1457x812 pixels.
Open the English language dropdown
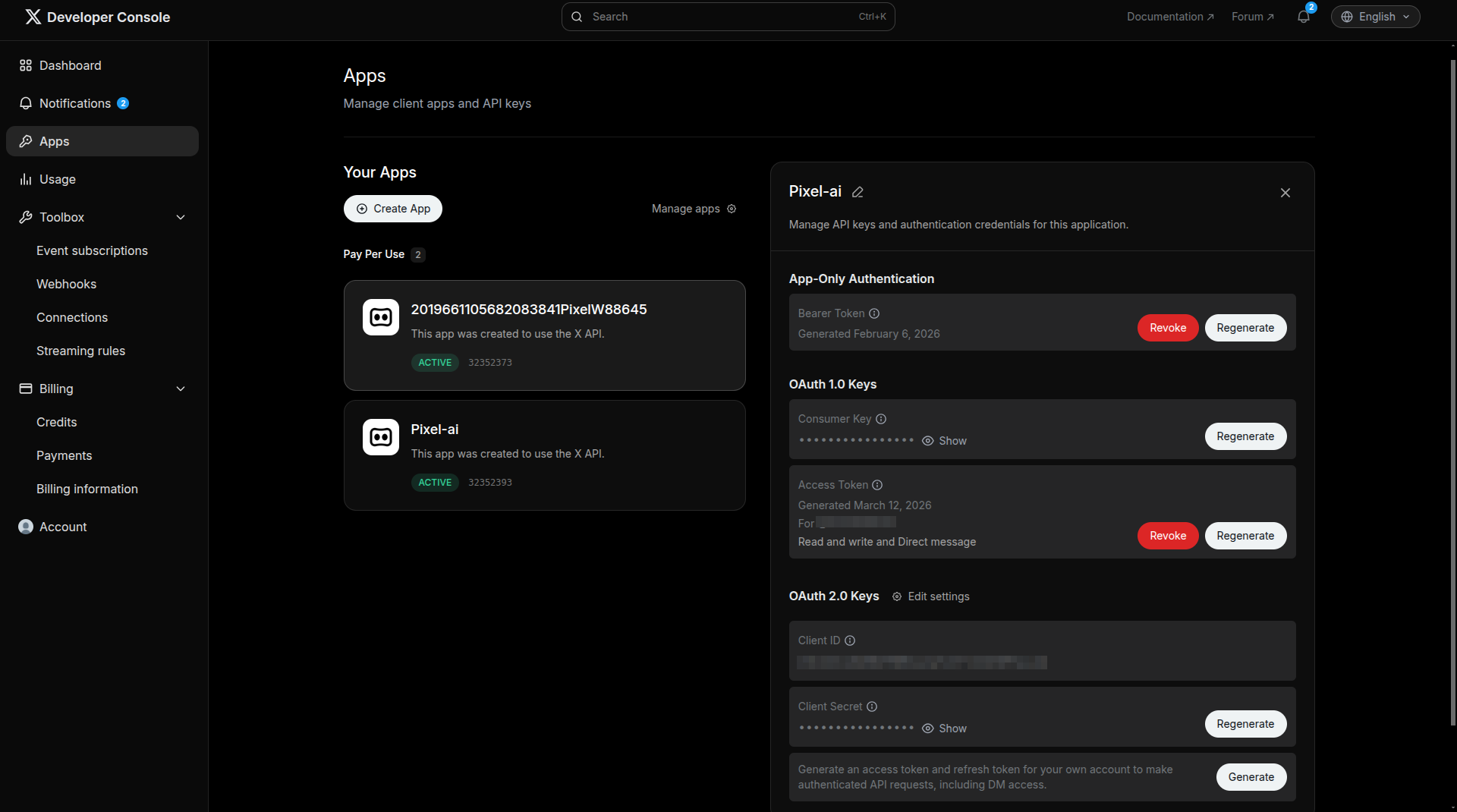tap(1375, 17)
